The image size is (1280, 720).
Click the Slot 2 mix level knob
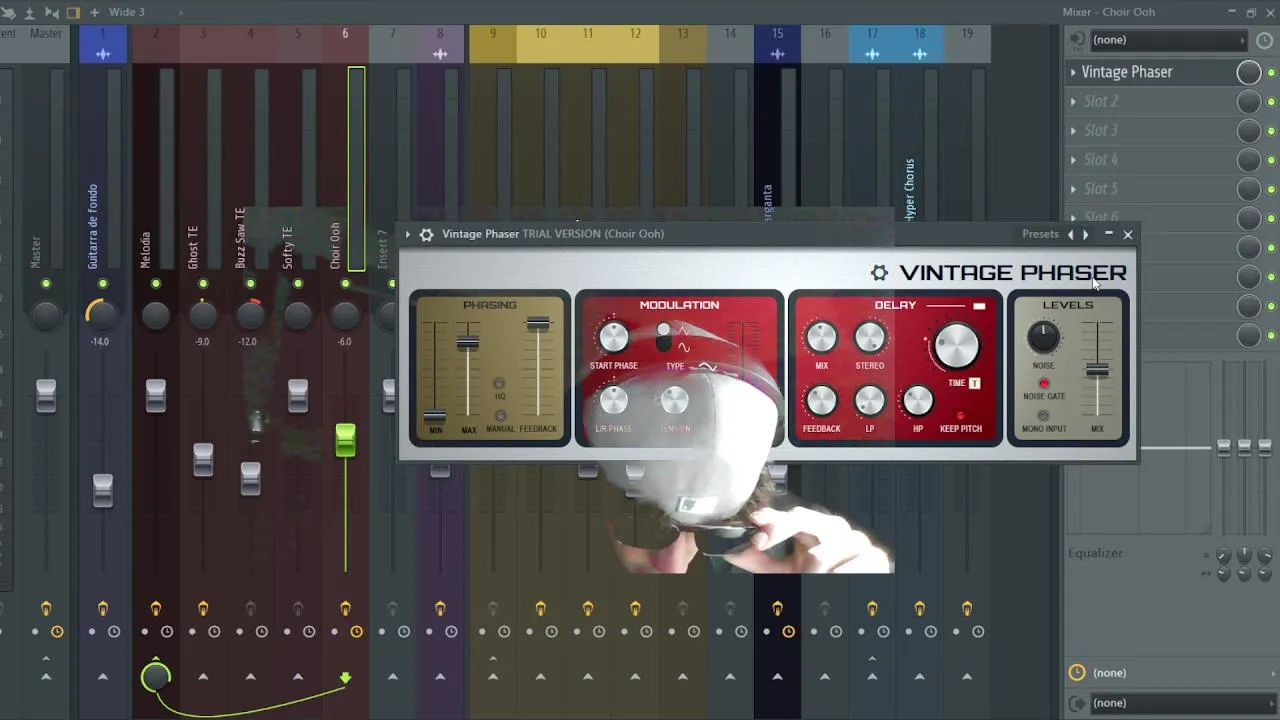tap(1248, 101)
